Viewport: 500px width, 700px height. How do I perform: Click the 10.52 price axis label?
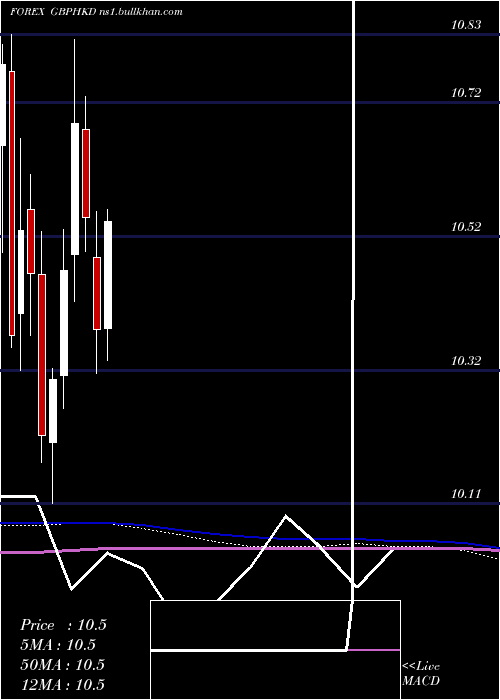pos(466,227)
